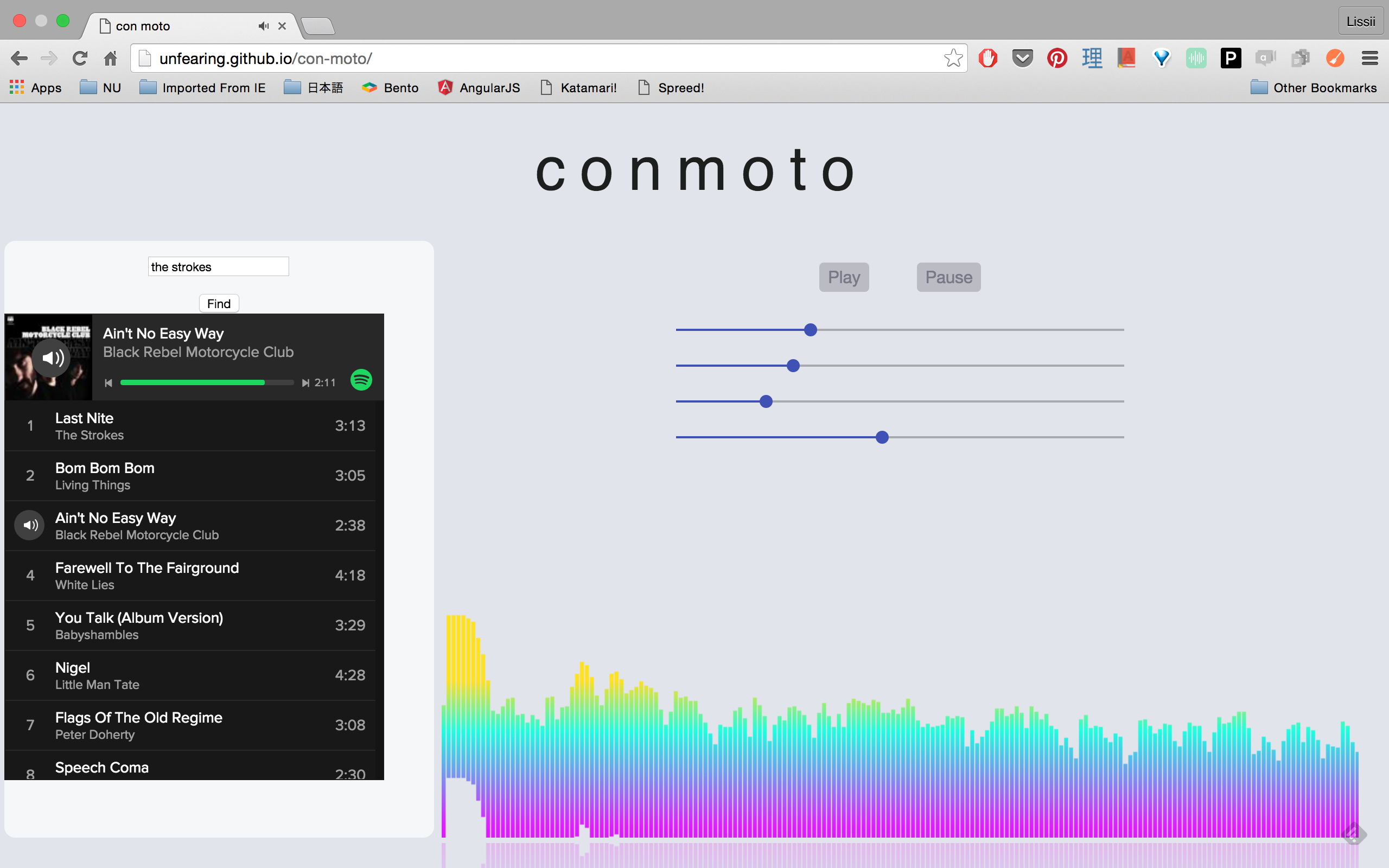Screen dimensions: 1389x868
Task: Click the top blue slider handle
Action: 811,330
